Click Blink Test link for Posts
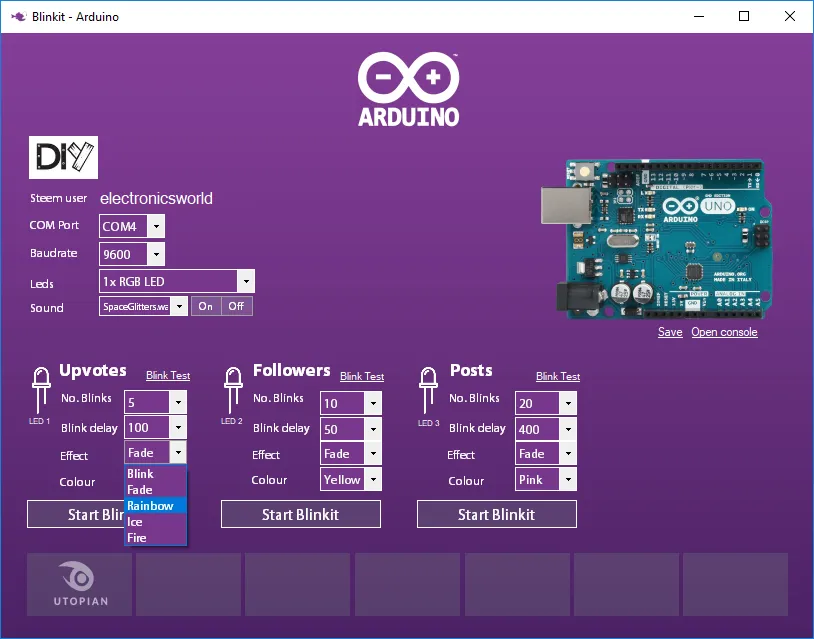Viewport: 814px width, 639px height. [558, 376]
